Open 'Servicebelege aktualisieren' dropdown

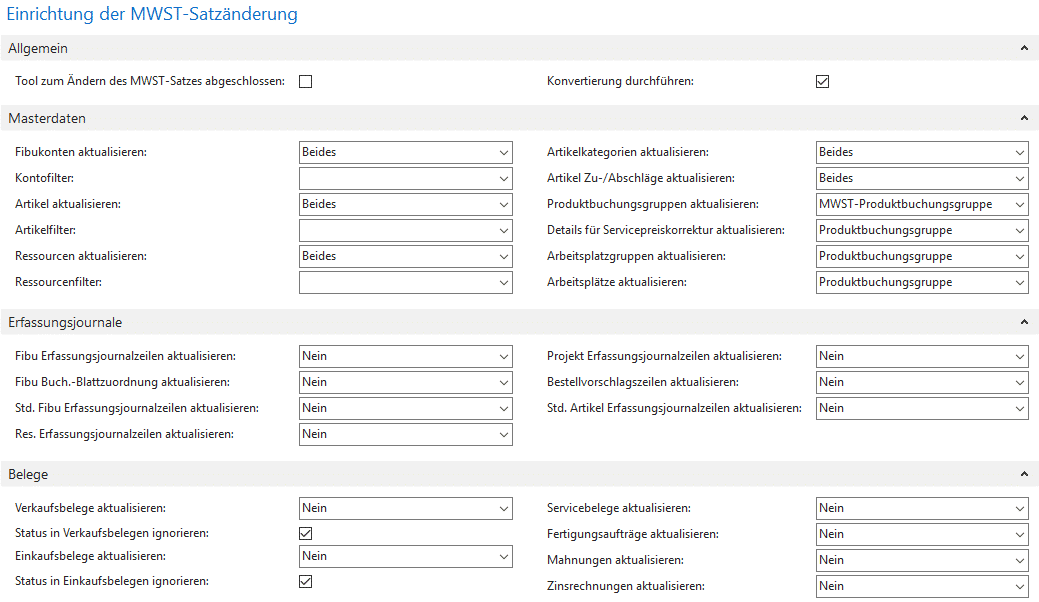(x=922, y=509)
